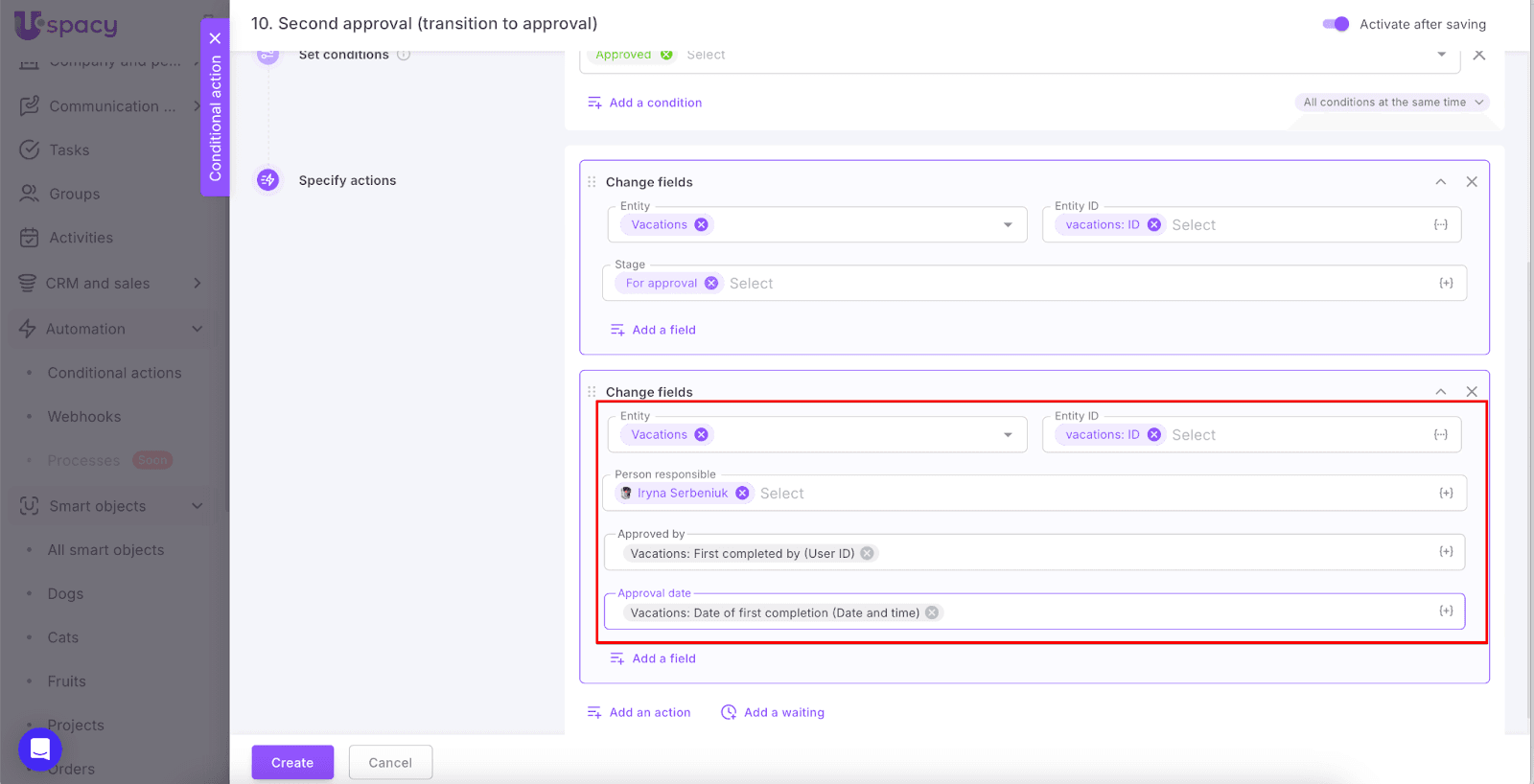Screen dimensions: 1534x784
Task: Remove the Iryna Serbeniuk responsible person chip
Action: (x=742, y=494)
